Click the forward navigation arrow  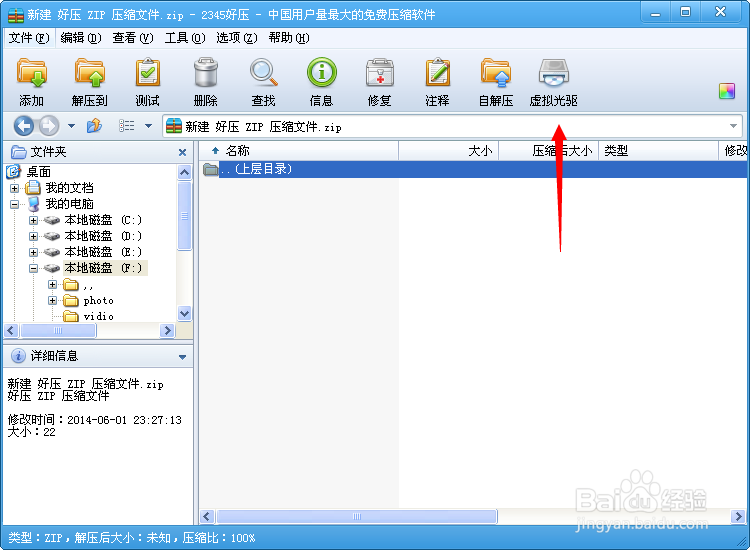pos(48,126)
